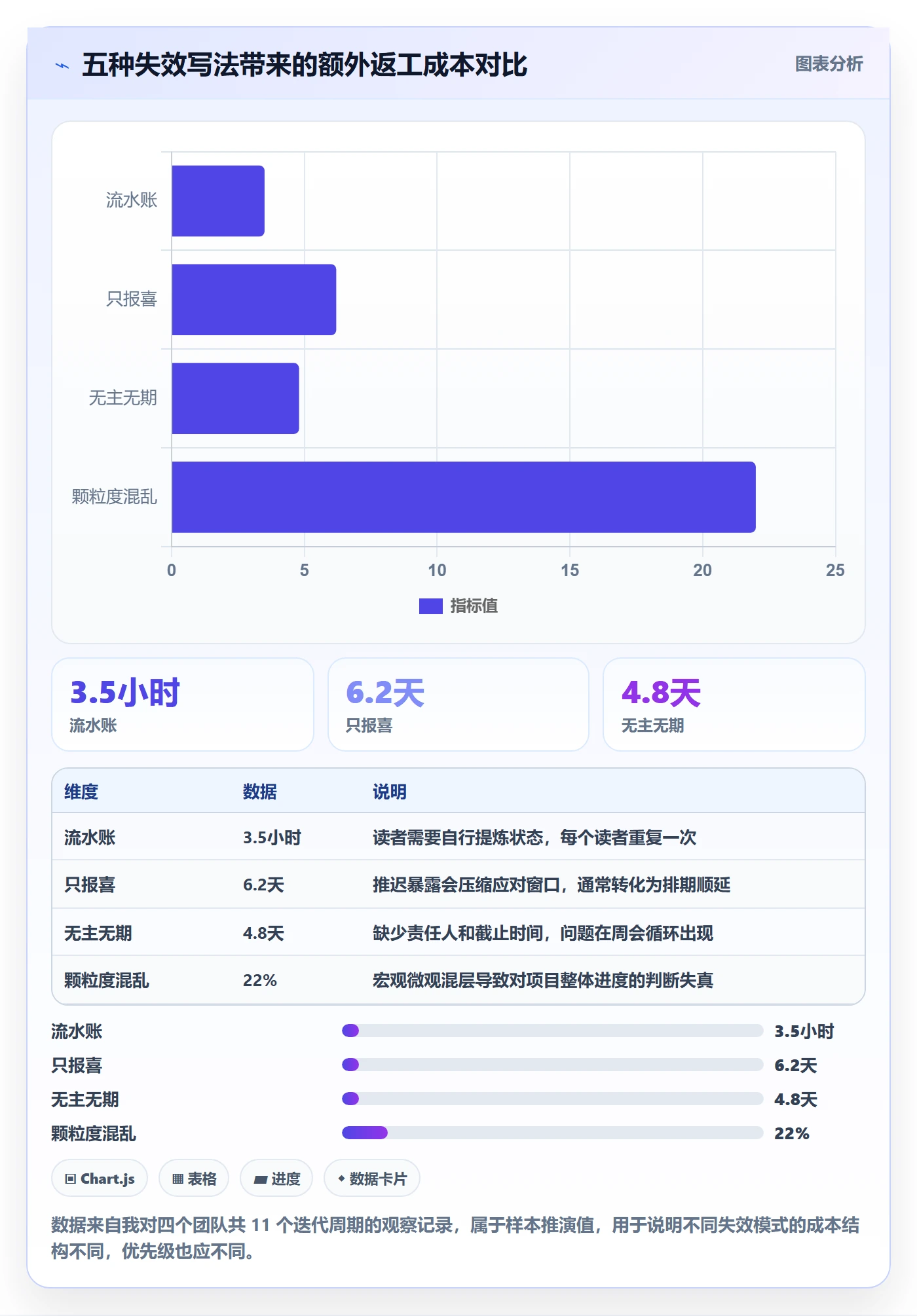Image resolution: width=917 pixels, height=1316 pixels.
Task: Click the 10 tick on the chart's horizontal axis
Action: coord(437,570)
